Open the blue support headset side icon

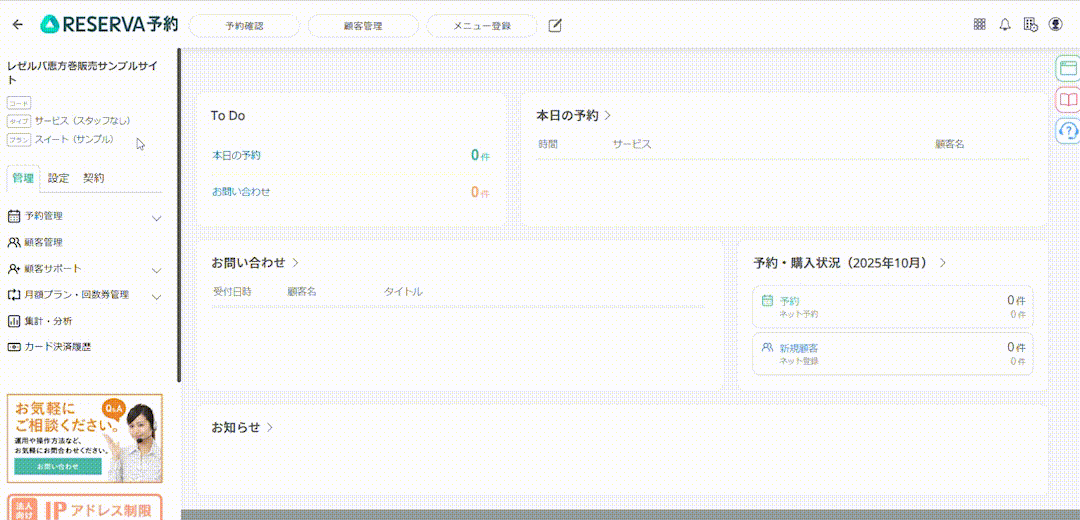(x=1068, y=131)
